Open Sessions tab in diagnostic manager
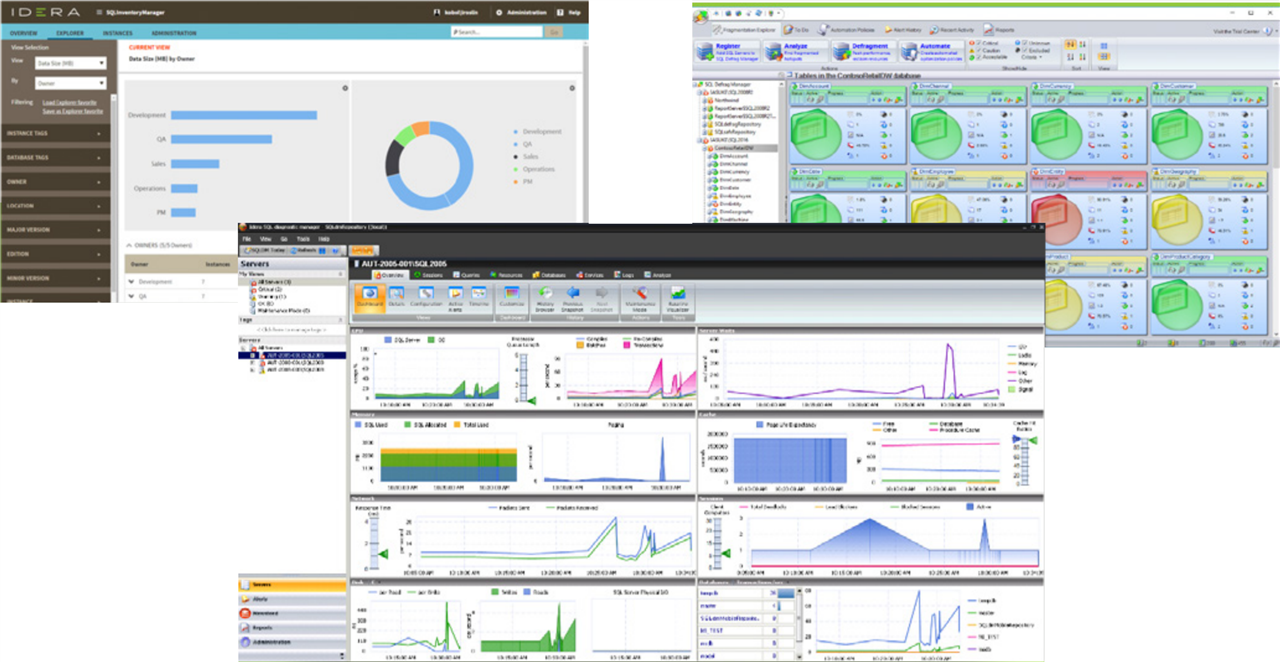The image size is (1280, 662). pyautogui.click(x=429, y=274)
